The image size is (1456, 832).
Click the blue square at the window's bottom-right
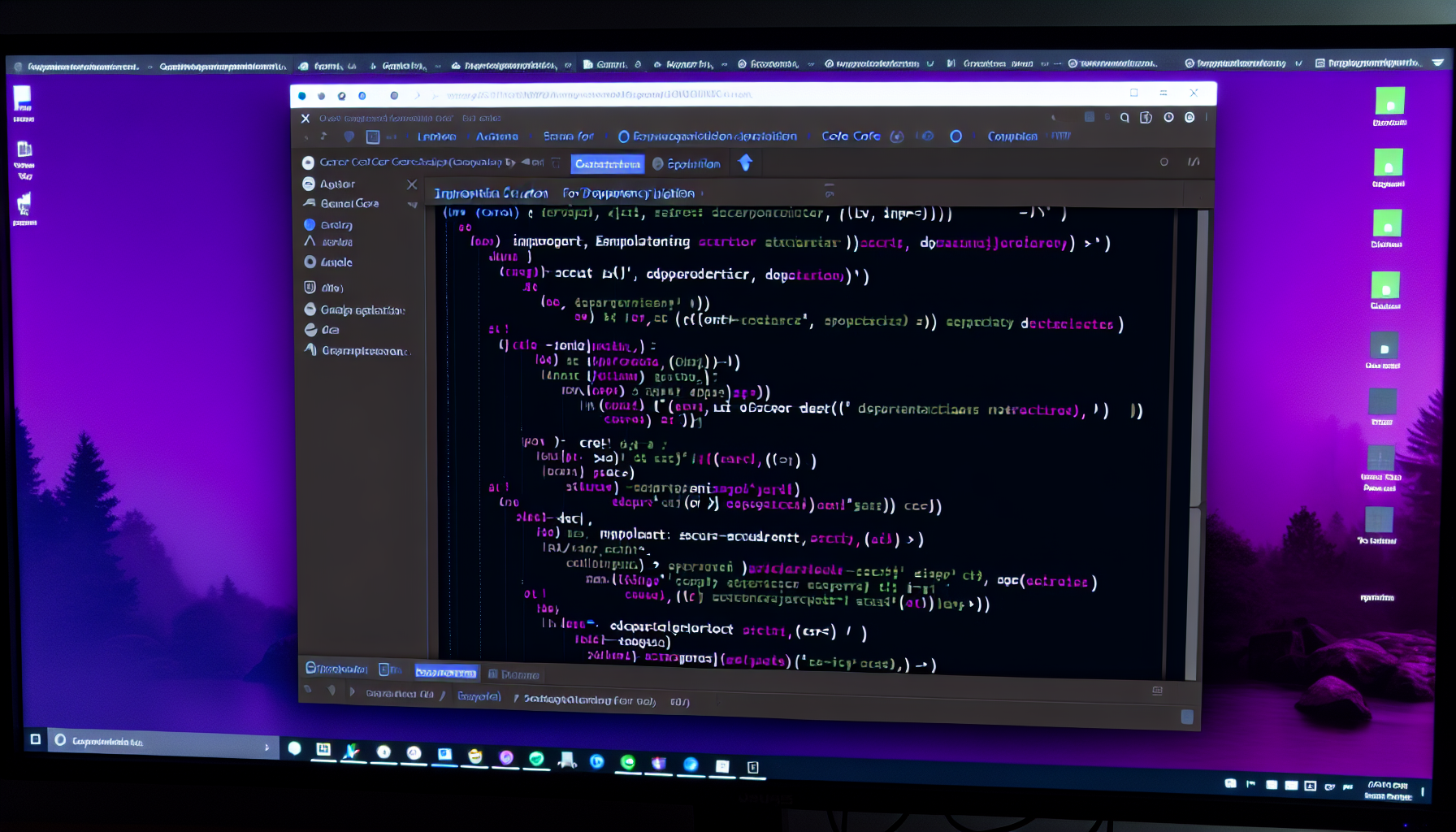(1187, 717)
